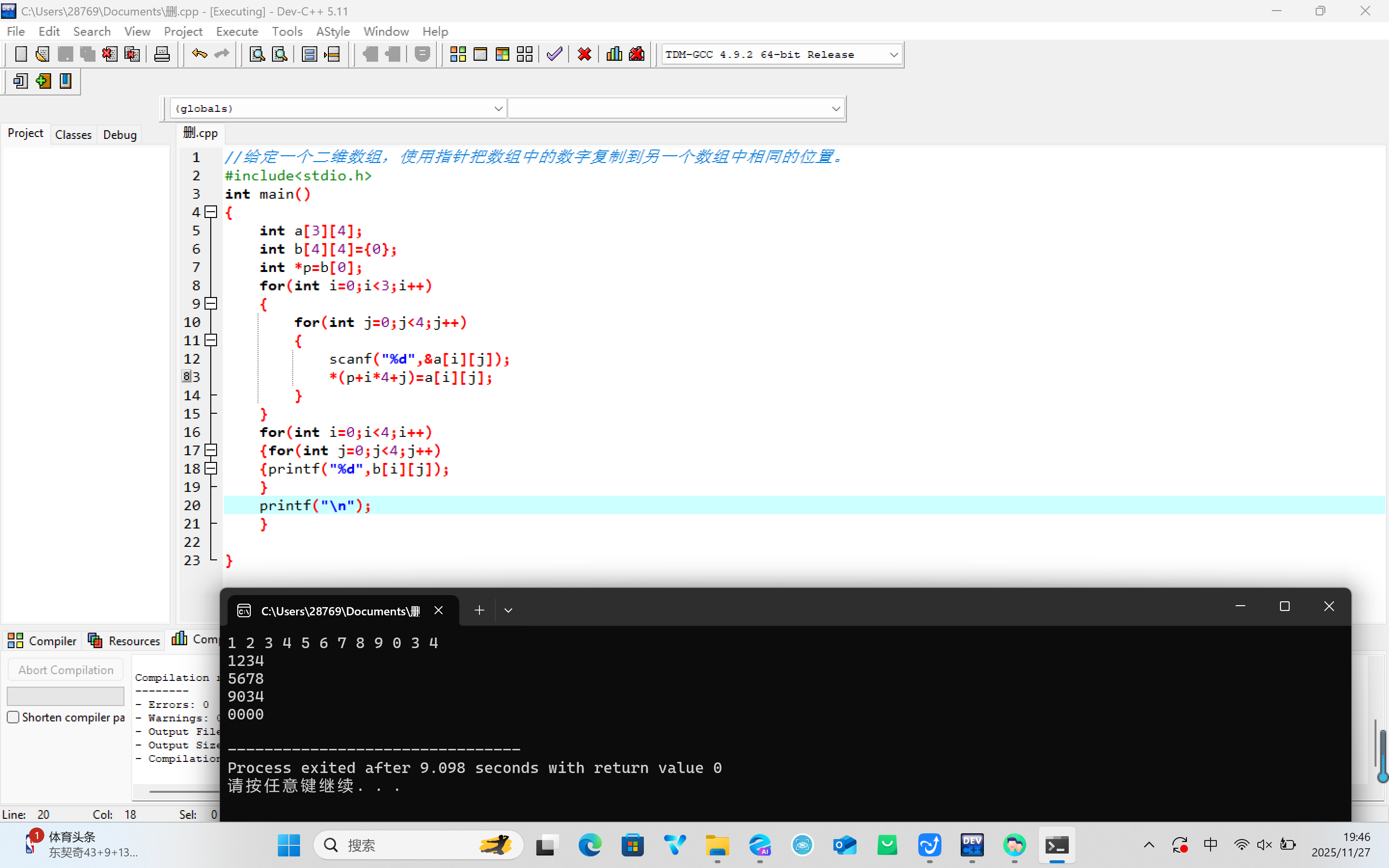Collapse the code fold at line 4
1389x868 pixels.
coord(211,212)
